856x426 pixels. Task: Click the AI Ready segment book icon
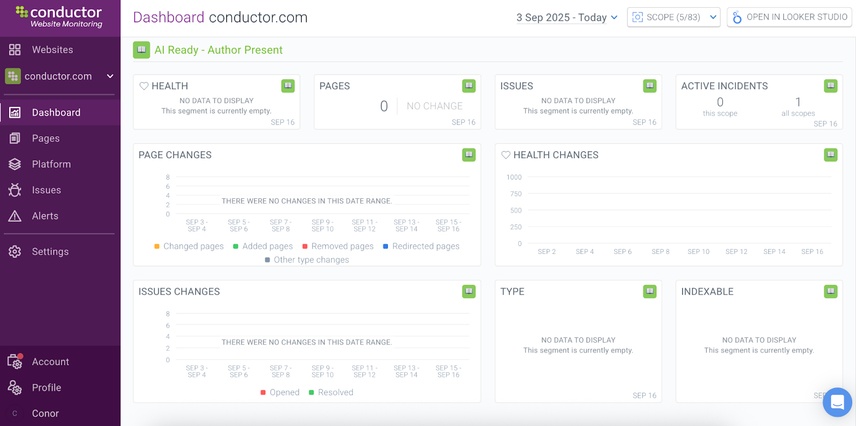[141, 50]
